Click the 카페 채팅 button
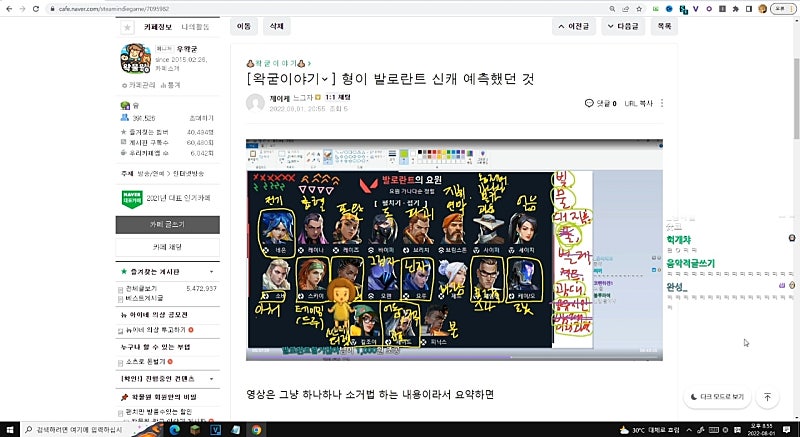800x437 pixels. (167, 247)
